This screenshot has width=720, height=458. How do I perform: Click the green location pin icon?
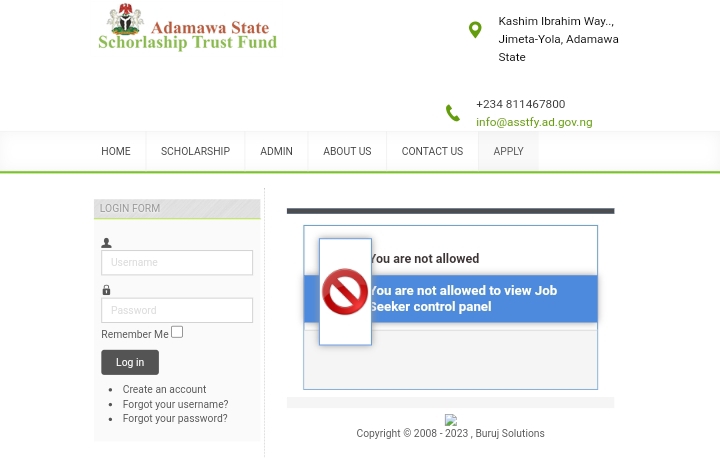coord(475,30)
